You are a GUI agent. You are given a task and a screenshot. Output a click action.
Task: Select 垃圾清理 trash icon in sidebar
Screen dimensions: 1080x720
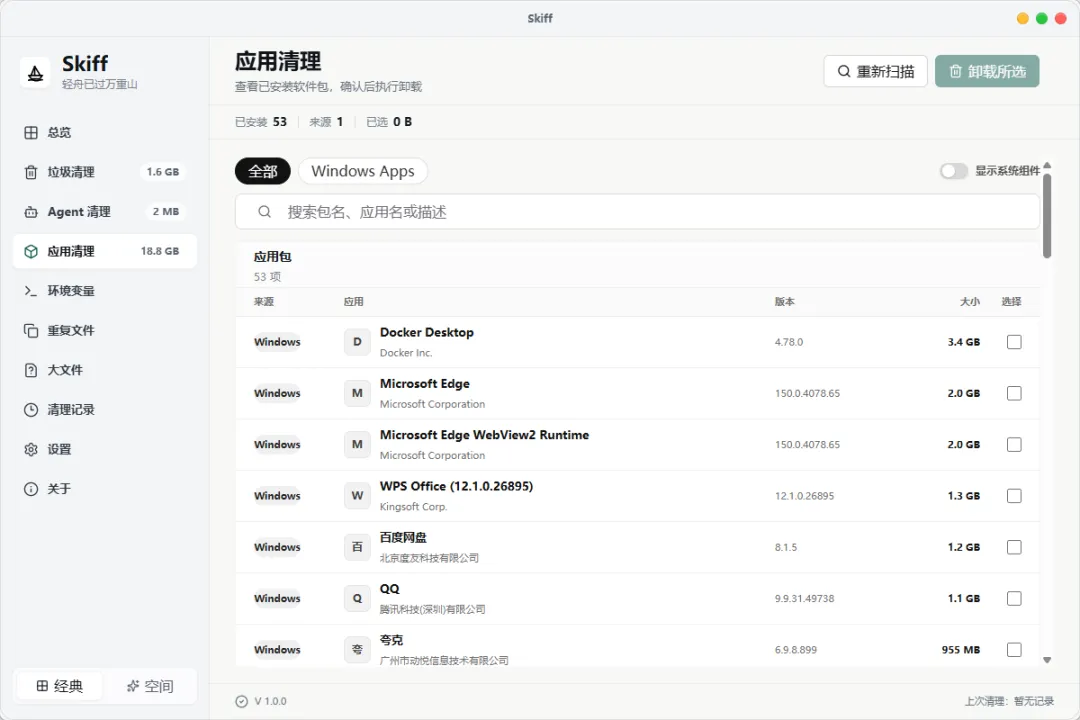pyautogui.click(x=31, y=172)
